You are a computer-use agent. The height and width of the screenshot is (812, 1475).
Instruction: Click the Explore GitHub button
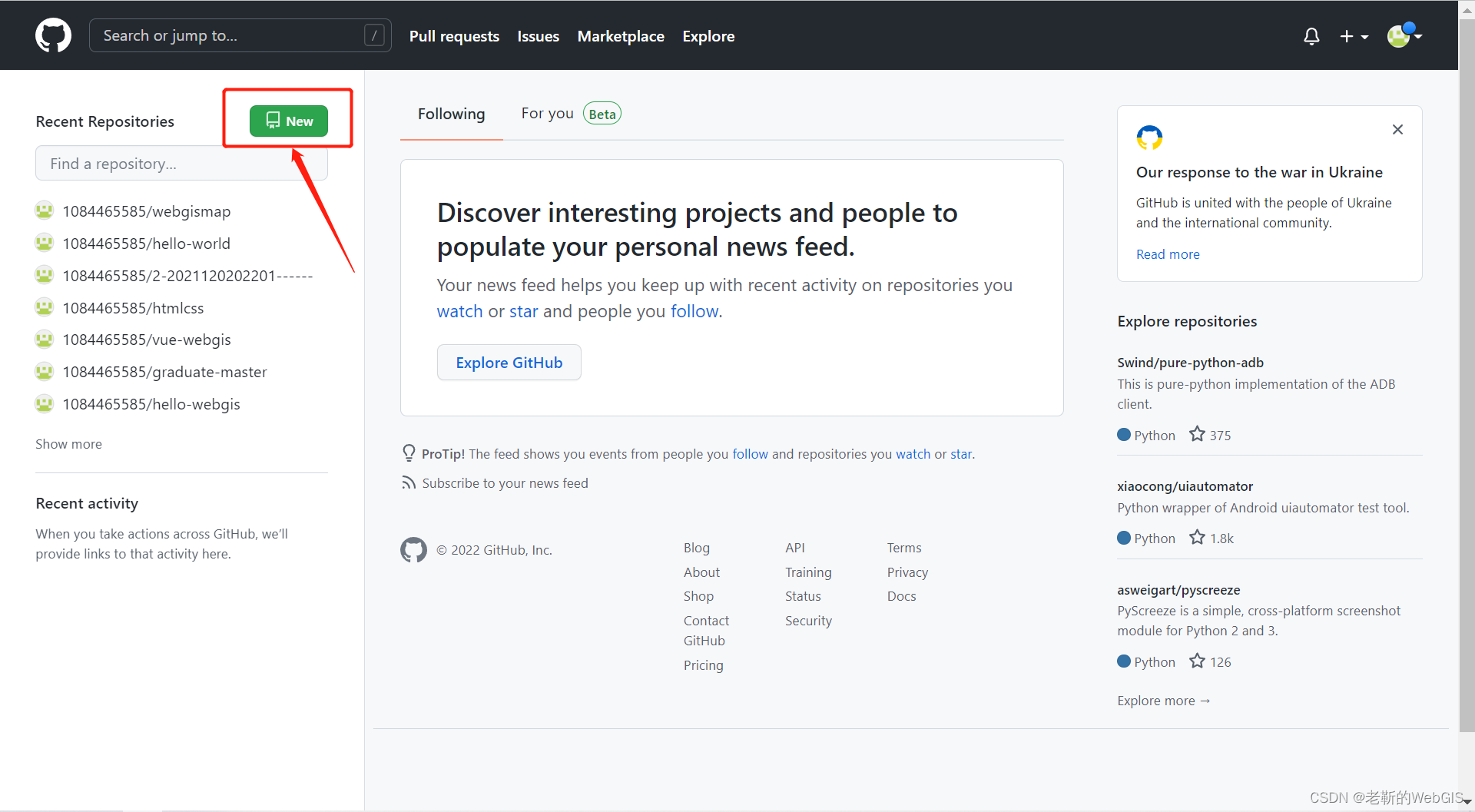click(509, 363)
